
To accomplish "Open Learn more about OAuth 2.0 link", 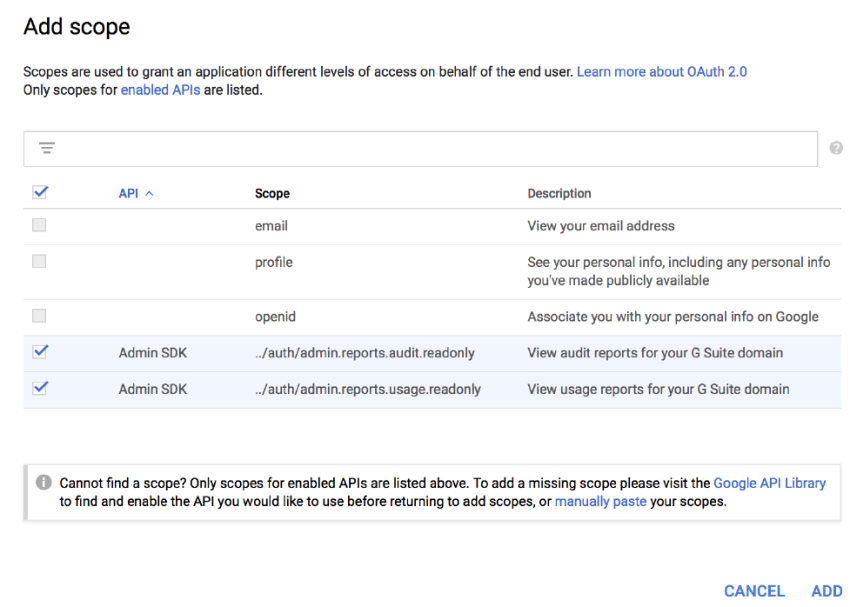I will pos(661,72).
